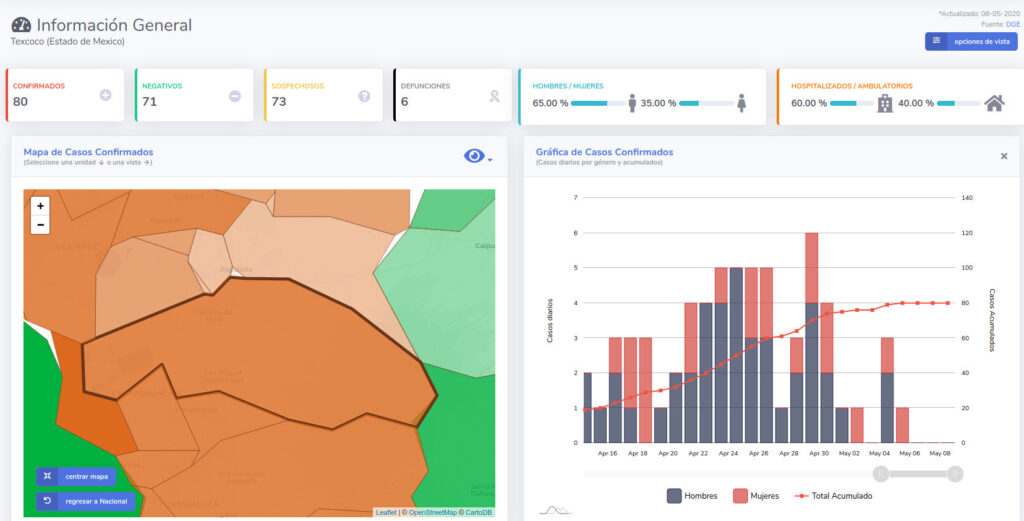Click regresar a Nacional button
Image resolution: width=1024 pixels, height=521 pixels.
click(85, 500)
